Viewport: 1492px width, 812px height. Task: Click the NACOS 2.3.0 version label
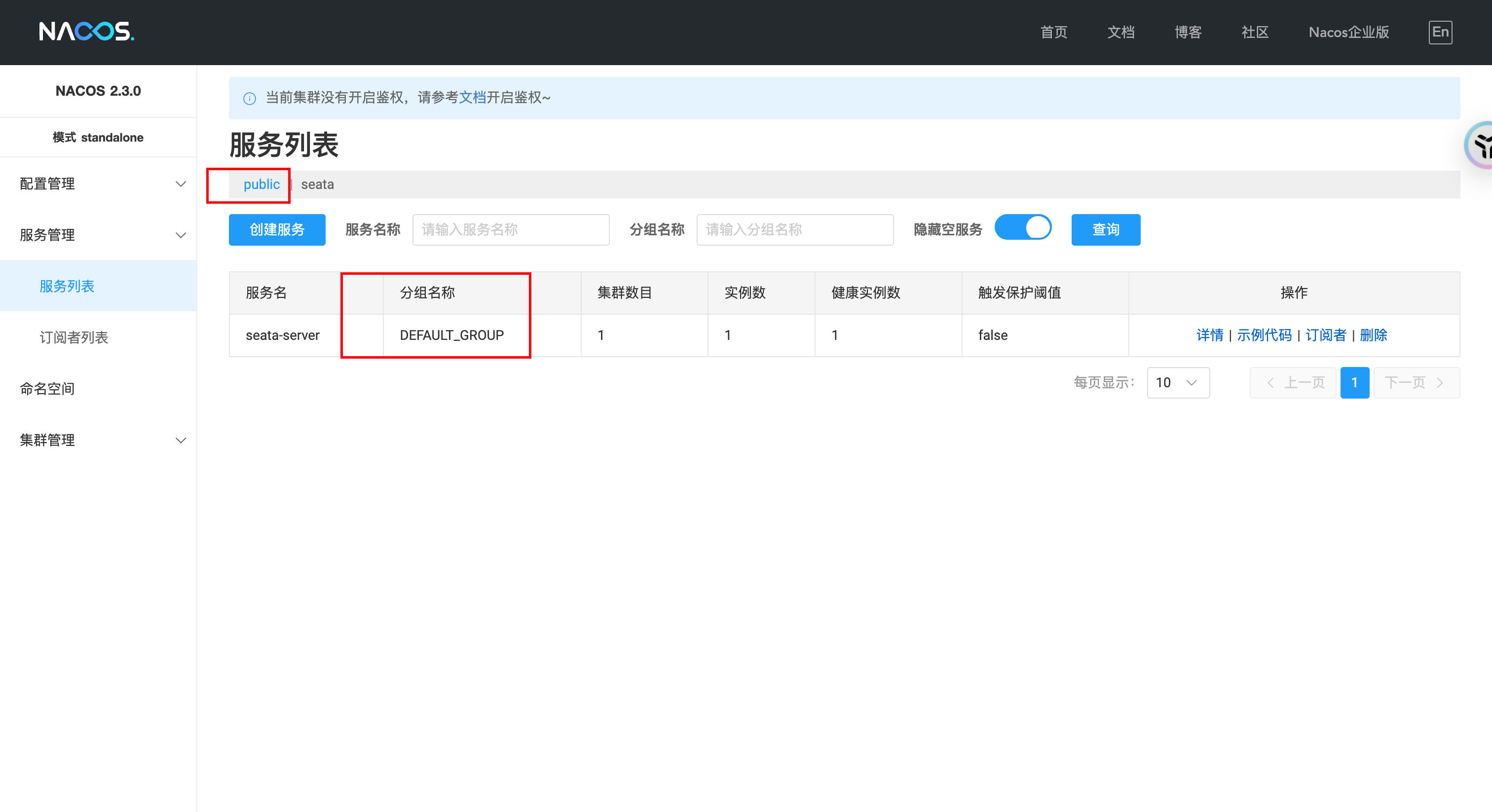point(98,91)
